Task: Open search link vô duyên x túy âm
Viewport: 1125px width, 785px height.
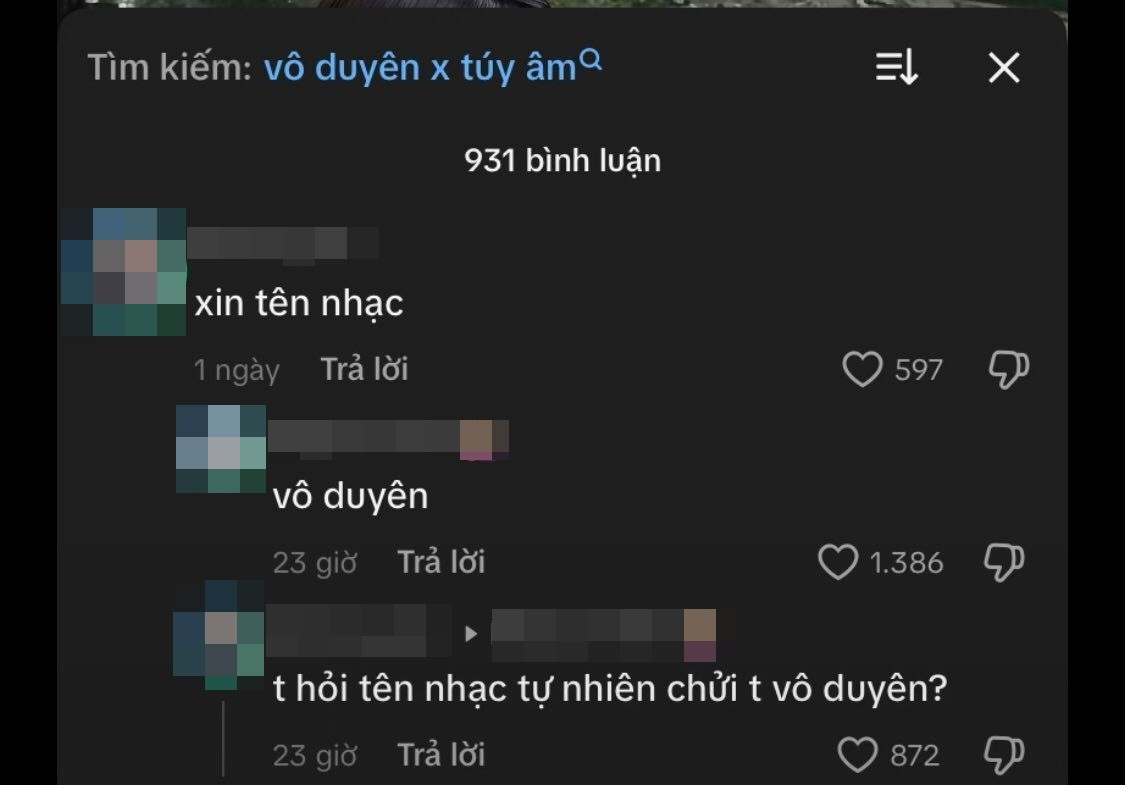Action: [420, 68]
